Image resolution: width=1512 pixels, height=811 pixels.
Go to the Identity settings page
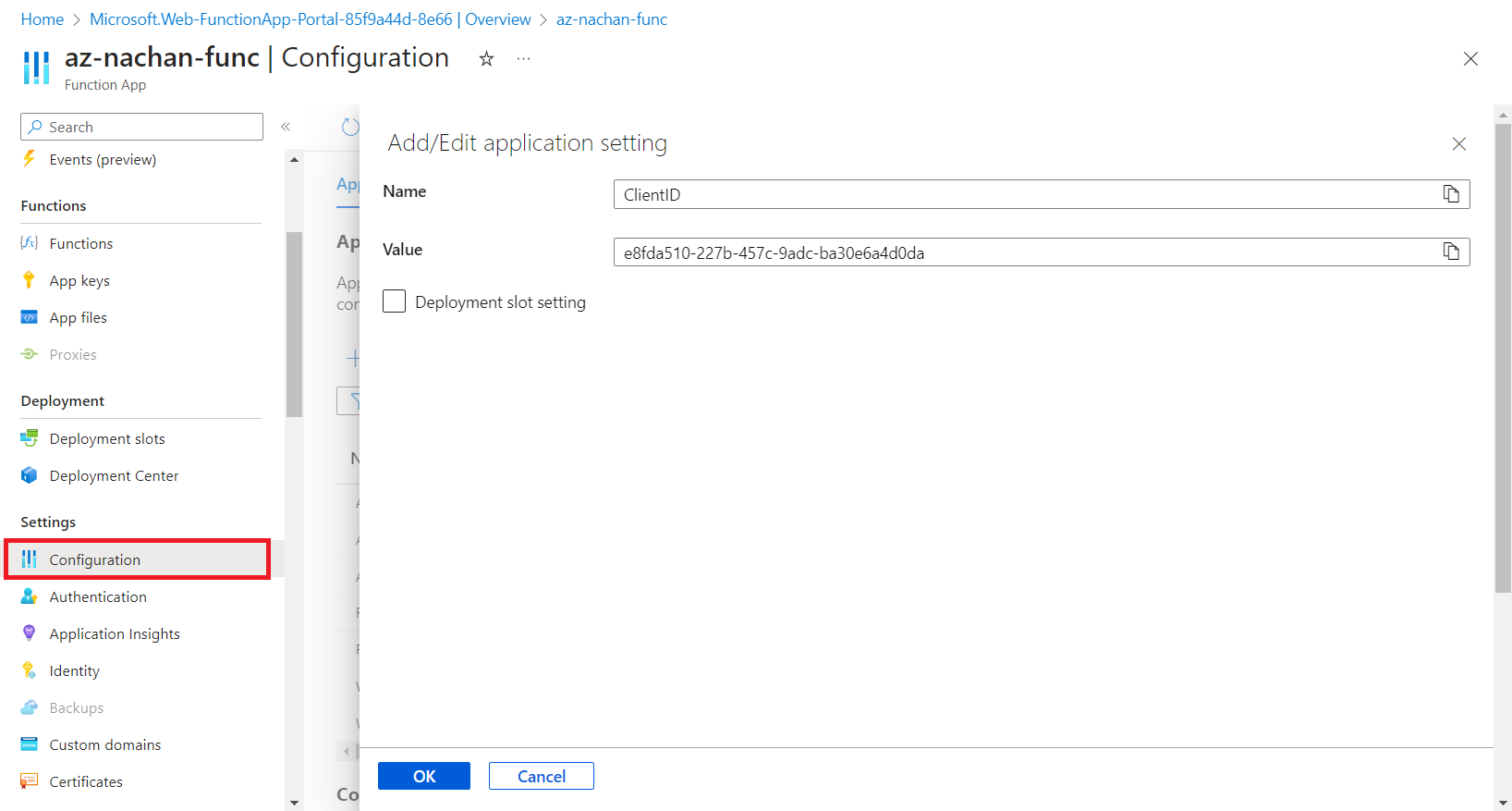[x=74, y=671]
